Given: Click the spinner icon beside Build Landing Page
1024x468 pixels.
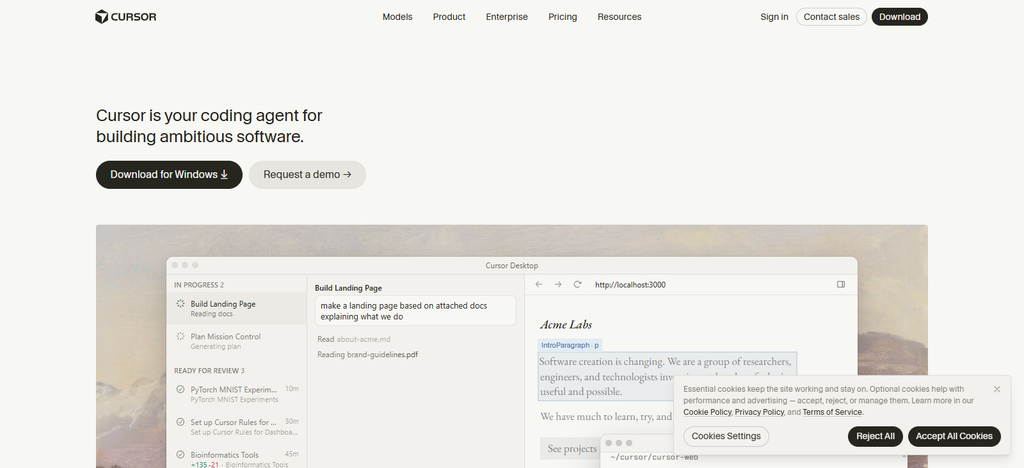Looking at the screenshot, I should [x=180, y=304].
